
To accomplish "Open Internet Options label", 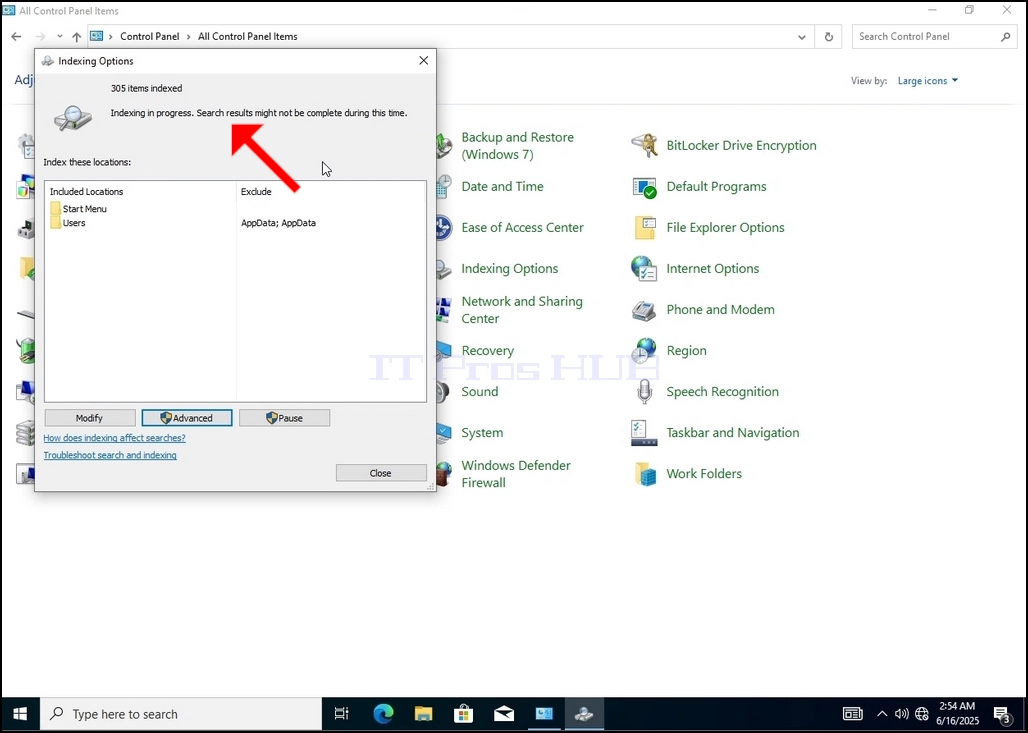I will pos(713,268).
